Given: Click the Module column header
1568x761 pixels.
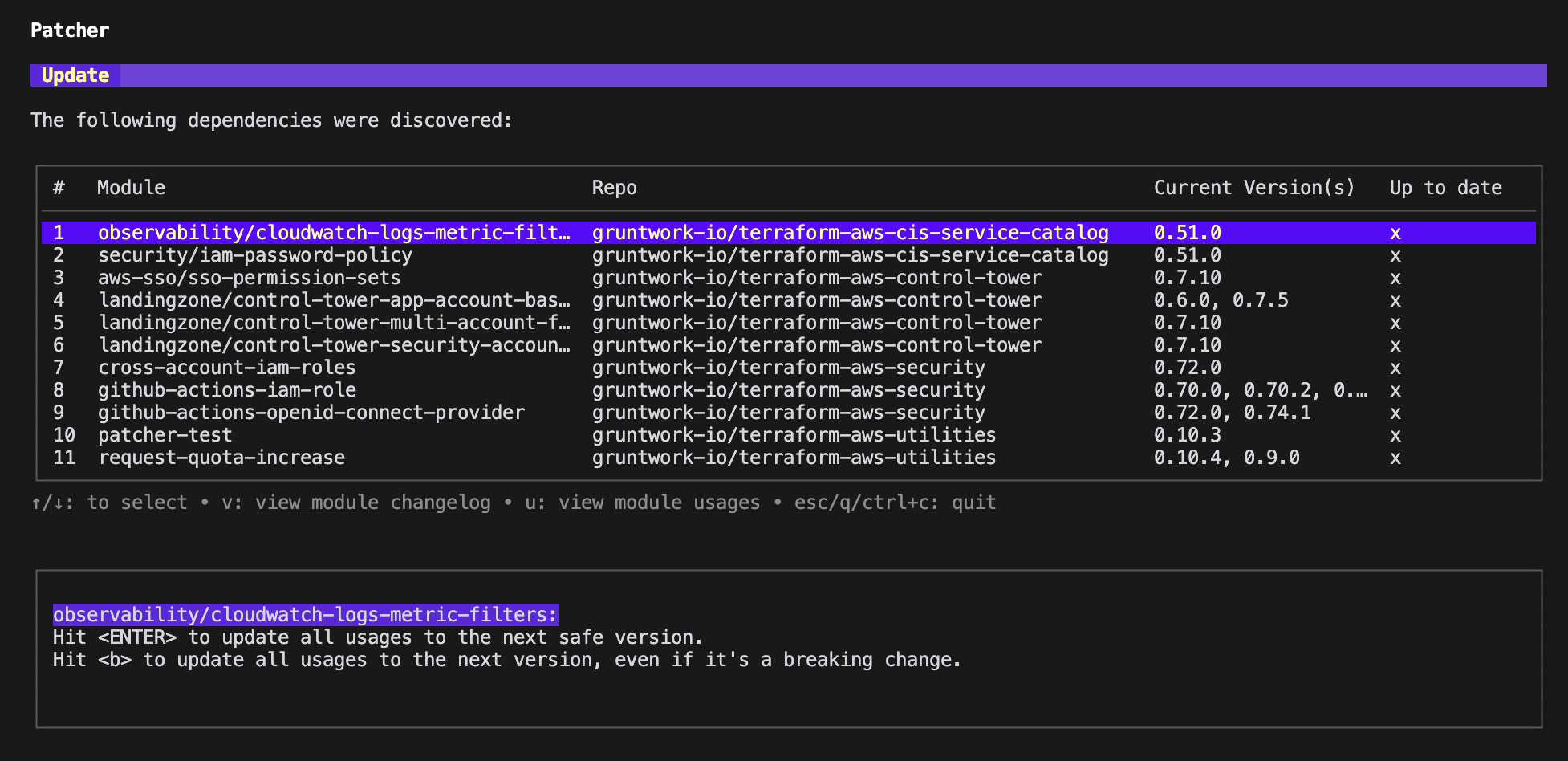Looking at the screenshot, I should 132,188.
